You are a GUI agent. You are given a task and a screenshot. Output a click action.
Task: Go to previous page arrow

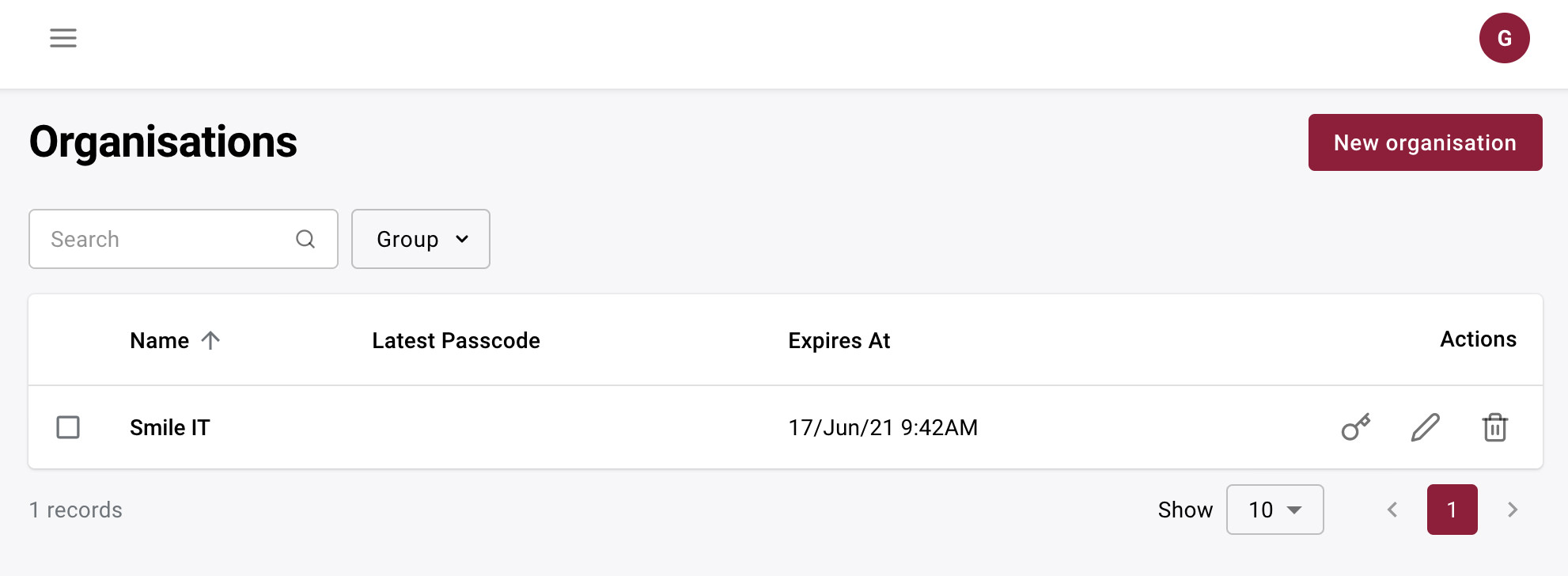(1392, 510)
